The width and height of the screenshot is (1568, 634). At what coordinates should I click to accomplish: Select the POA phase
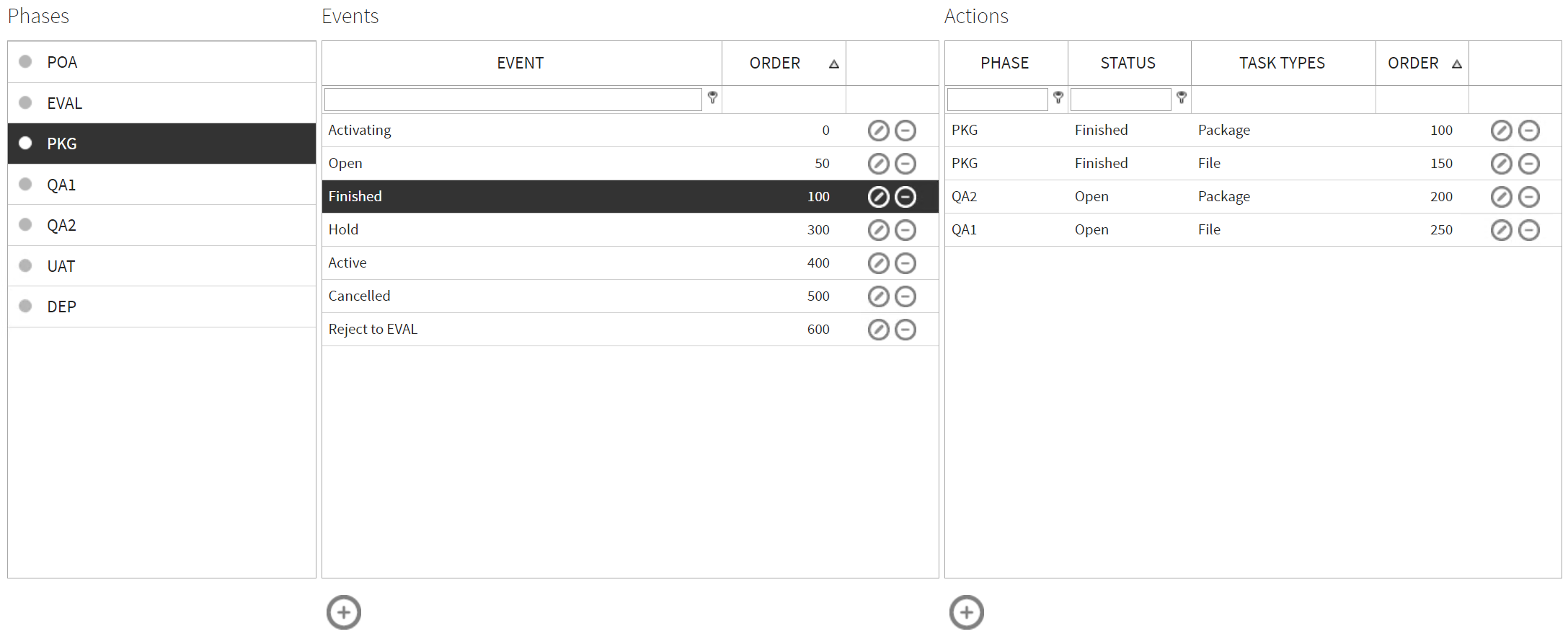[x=161, y=62]
